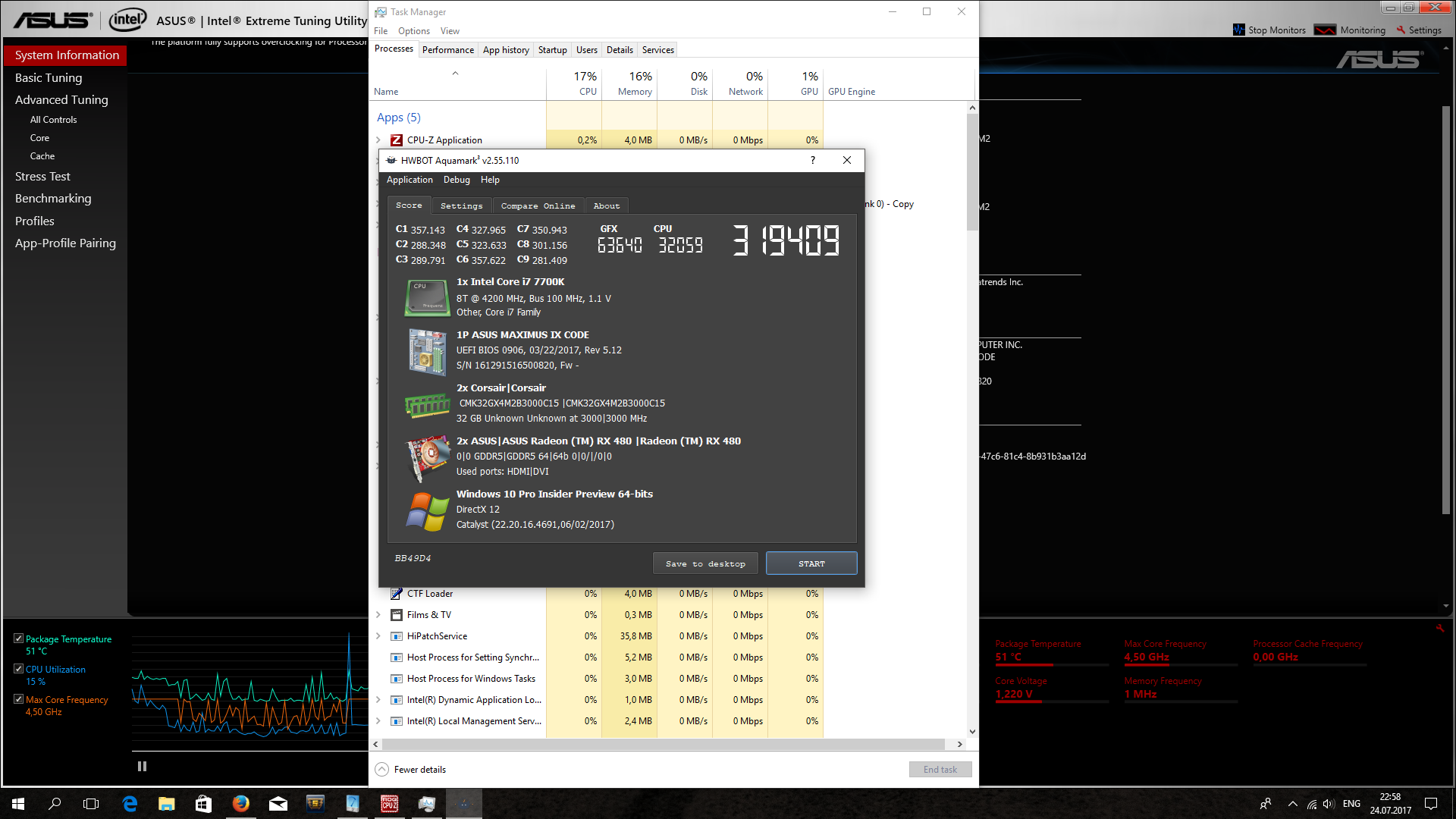This screenshot has height=819, width=1456.
Task: Open Aquamark Debug menu
Action: (x=457, y=180)
